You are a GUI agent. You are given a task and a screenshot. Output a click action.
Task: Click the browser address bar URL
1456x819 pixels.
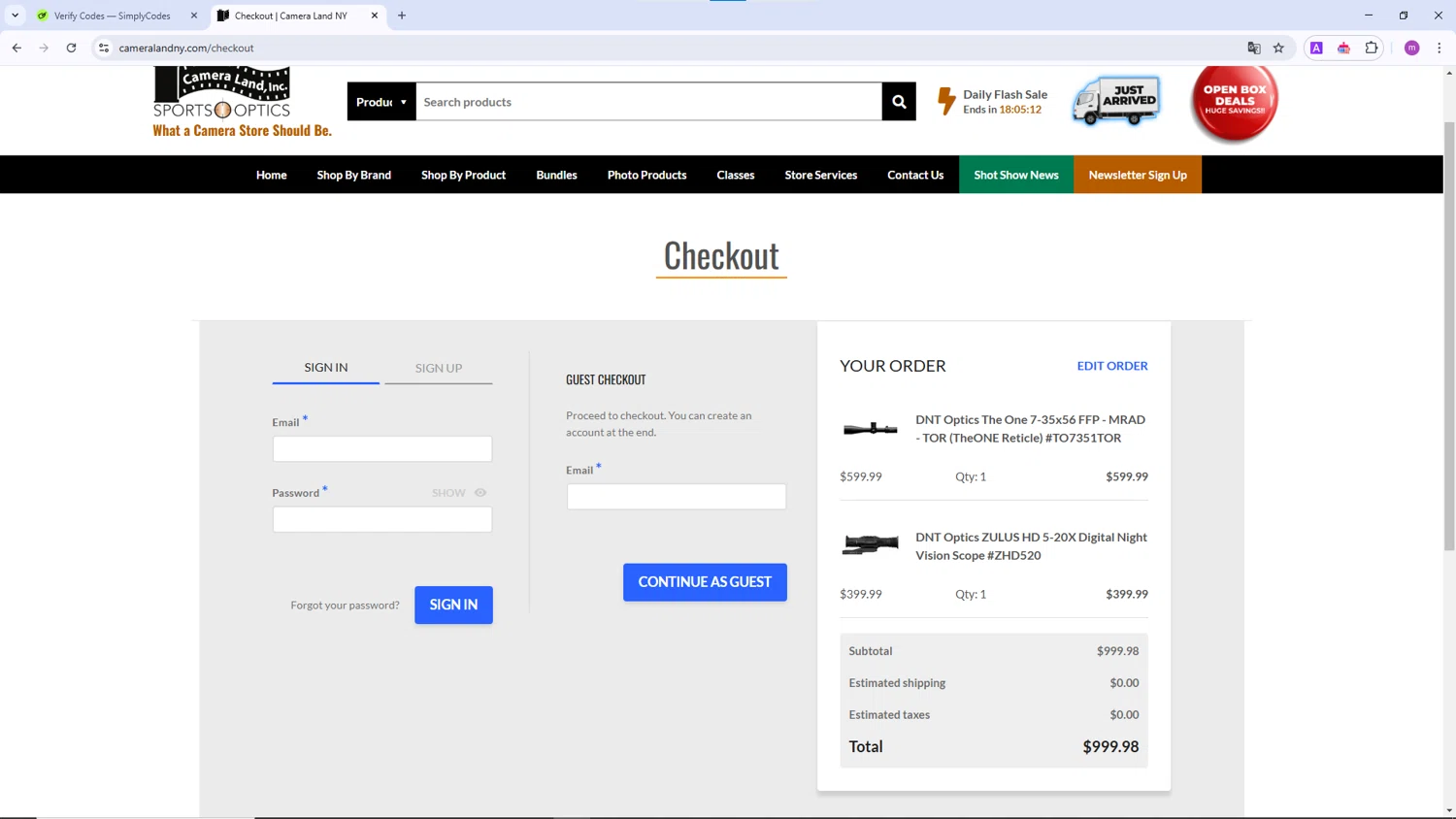coord(186,48)
